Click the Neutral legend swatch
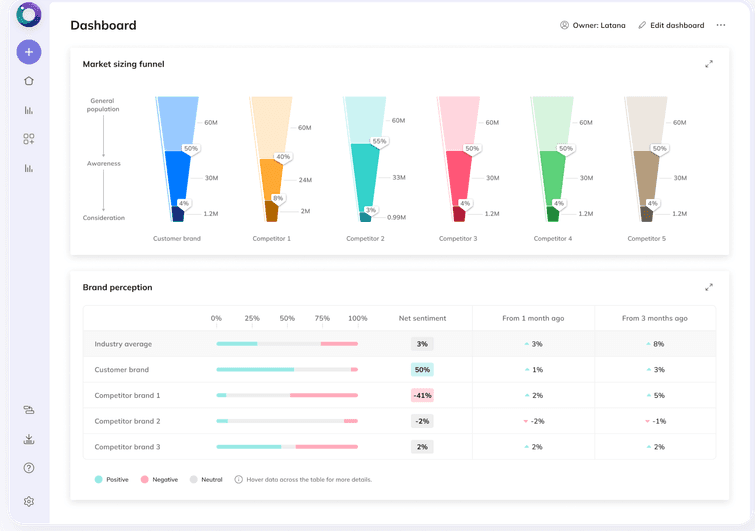The height and width of the screenshot is (531, 755). click(194, 479)
